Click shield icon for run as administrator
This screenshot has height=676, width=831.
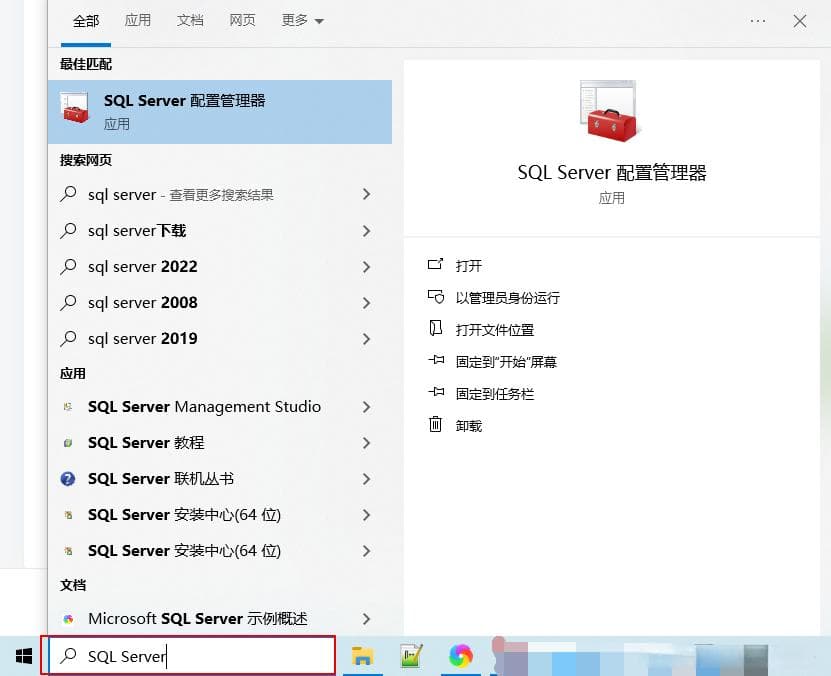436,297
